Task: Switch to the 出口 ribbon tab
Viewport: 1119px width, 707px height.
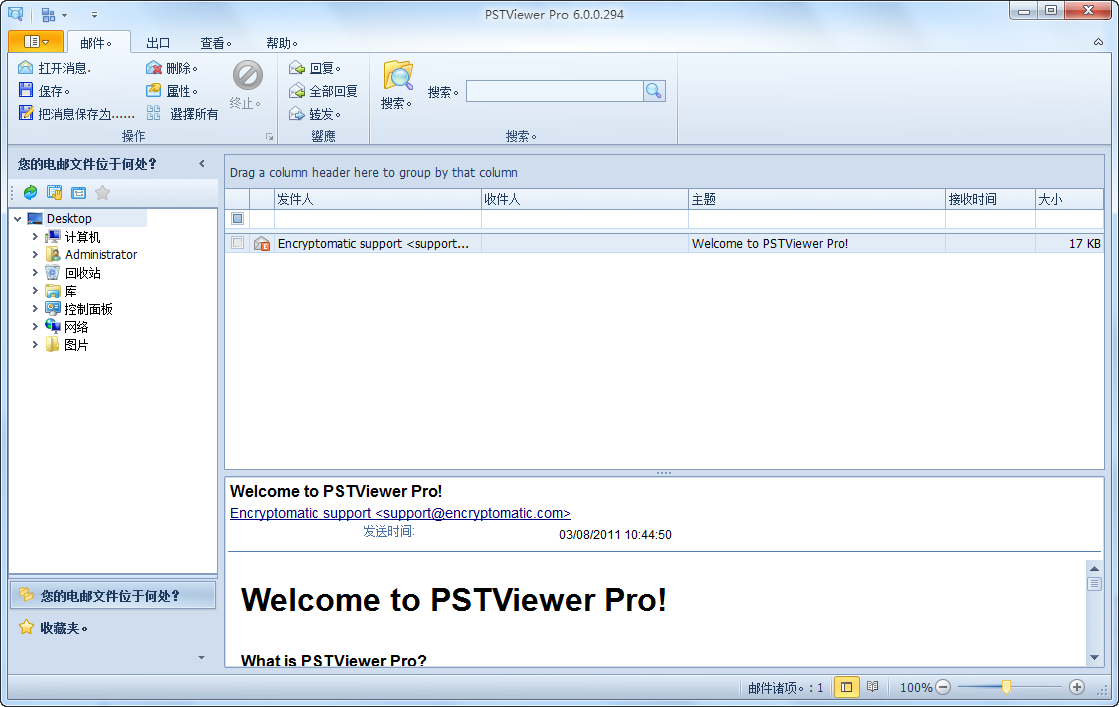Action: tap(158, 42)
